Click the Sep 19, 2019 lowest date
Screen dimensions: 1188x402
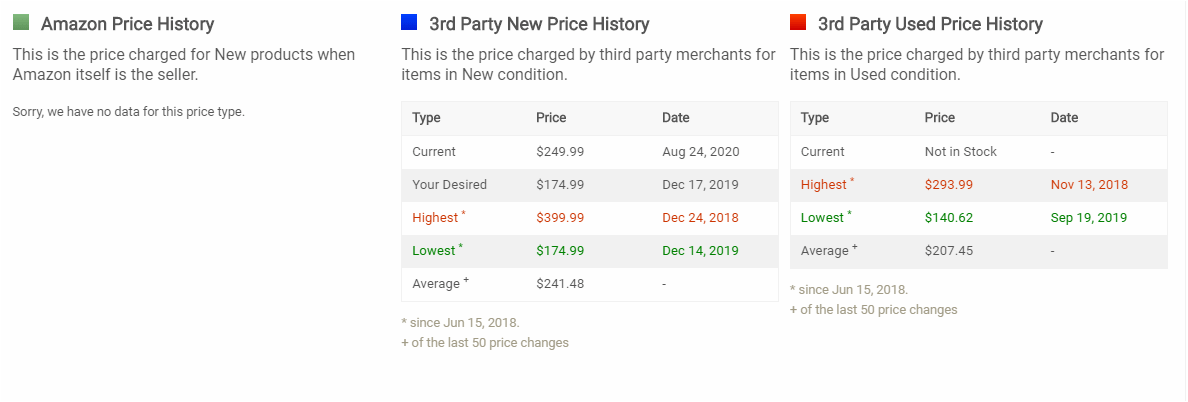point(1089,218)
